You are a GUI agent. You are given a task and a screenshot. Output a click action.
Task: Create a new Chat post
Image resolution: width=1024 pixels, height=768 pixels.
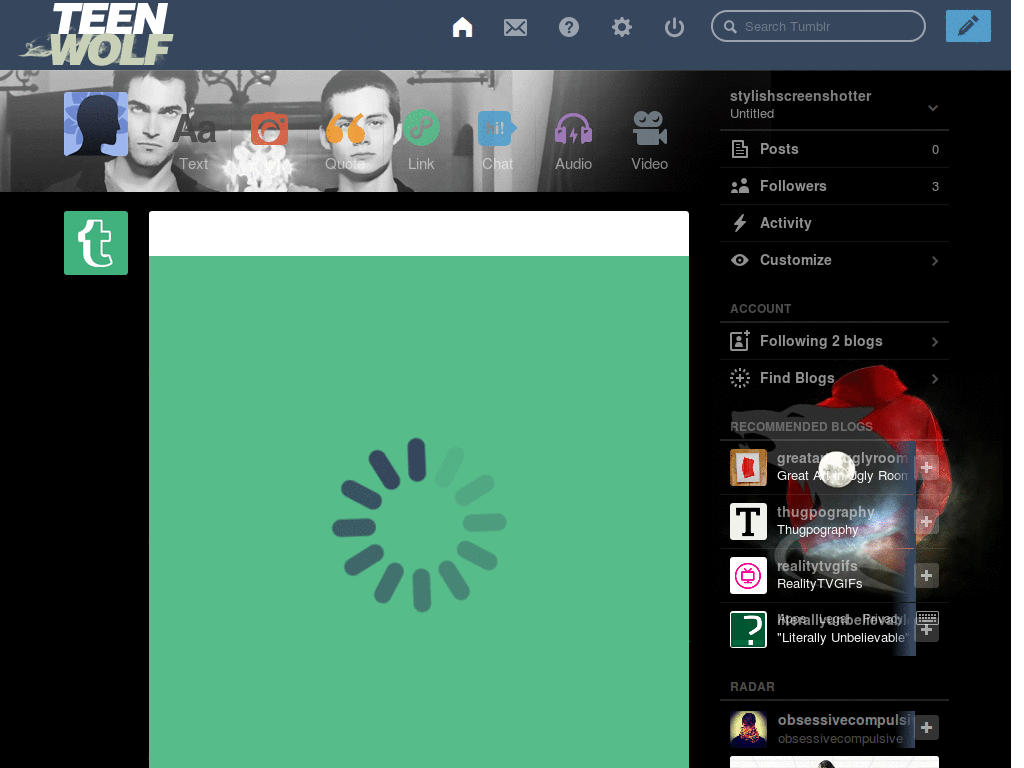pyautogui.click(x=498, y=142)
